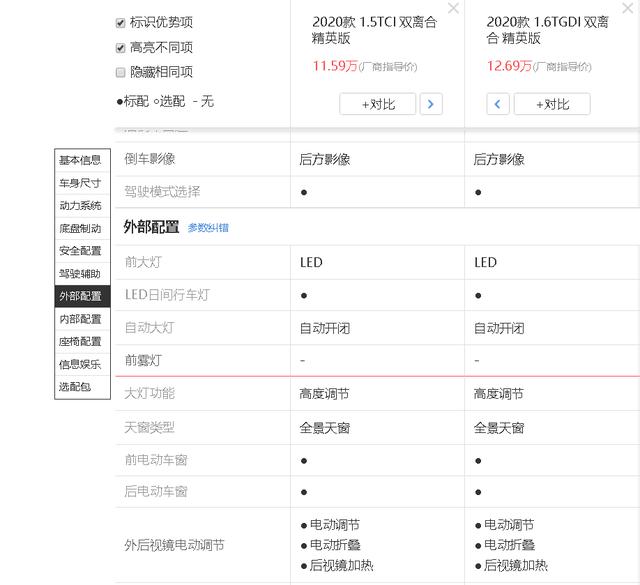640x585 pixels.
Task: Toggle the 高亮不同项 checkbox
Action: [120, 48]
